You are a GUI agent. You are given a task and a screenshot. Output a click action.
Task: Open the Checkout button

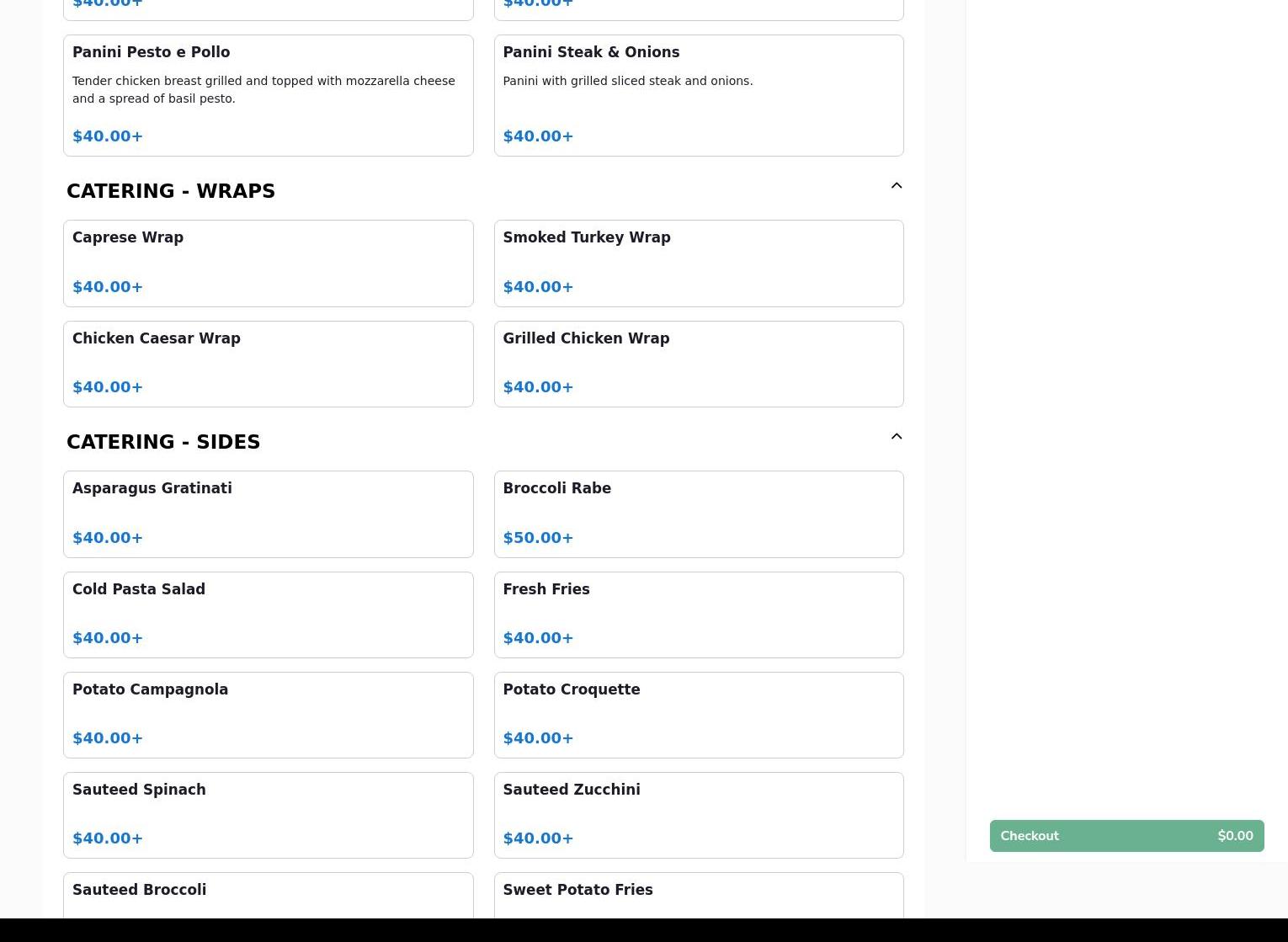[1126, 836]
